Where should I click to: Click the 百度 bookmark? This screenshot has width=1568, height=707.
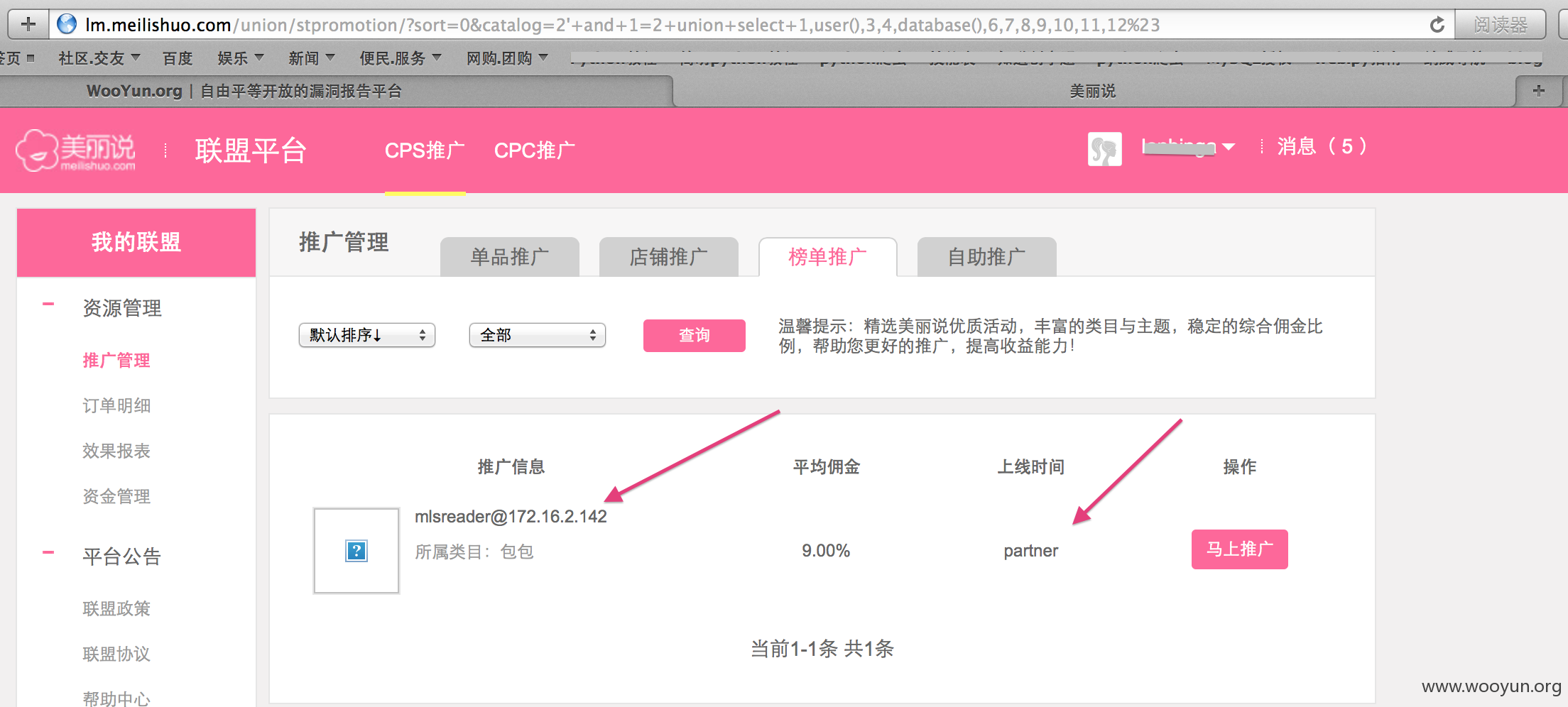point(178,58)
